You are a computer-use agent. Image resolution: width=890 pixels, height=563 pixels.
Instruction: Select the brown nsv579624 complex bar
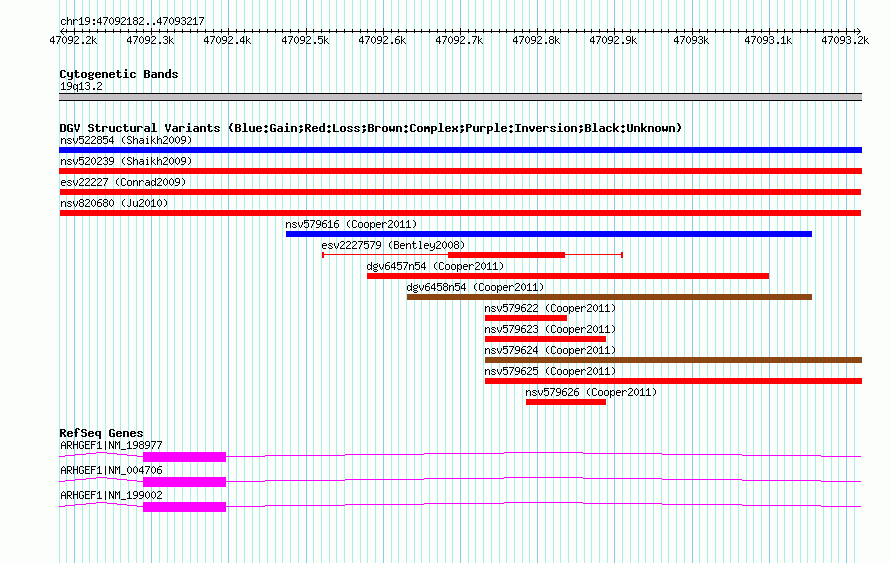(x=673, y=360)
